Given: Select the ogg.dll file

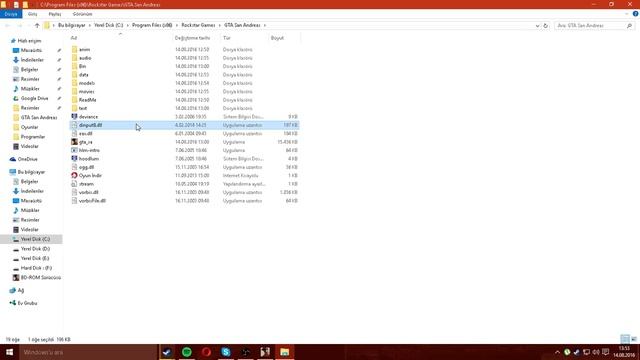Looking at the screenshot, I should point(86,167).
